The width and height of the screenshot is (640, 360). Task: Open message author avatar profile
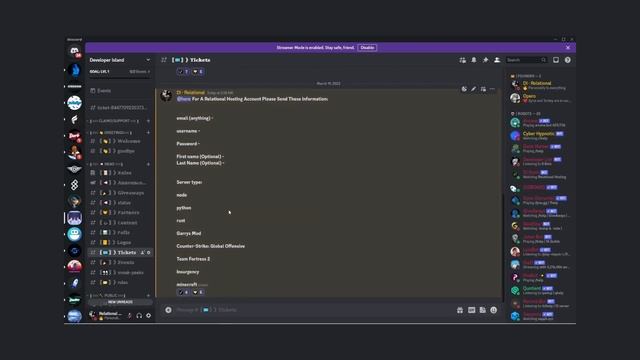pos(166,96)
